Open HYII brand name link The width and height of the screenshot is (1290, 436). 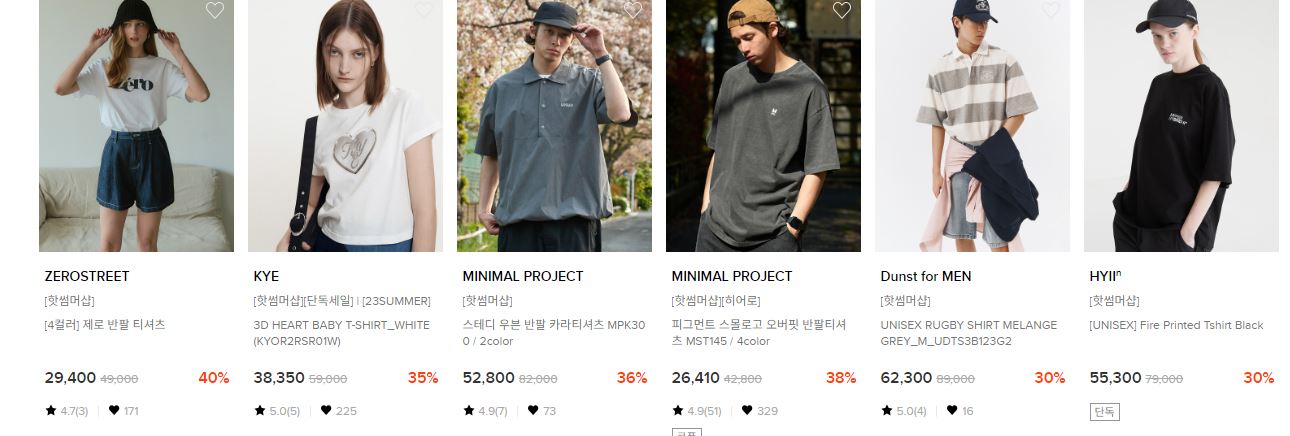(1105, 276)
